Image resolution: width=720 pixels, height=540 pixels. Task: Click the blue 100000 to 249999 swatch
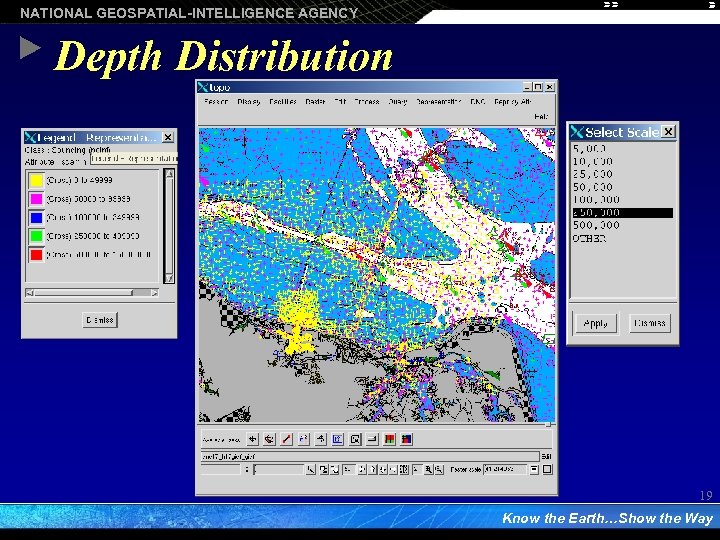click(x=36, y=217)
